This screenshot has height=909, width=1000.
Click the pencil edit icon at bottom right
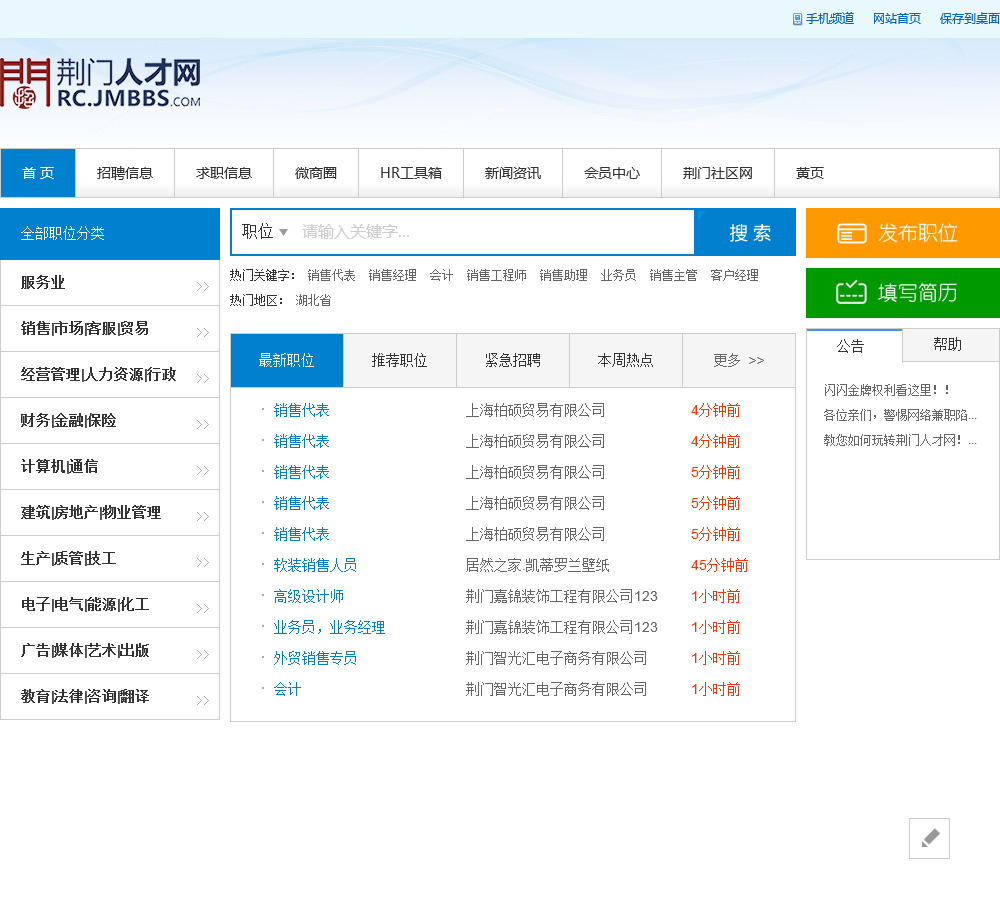[929, 838]
